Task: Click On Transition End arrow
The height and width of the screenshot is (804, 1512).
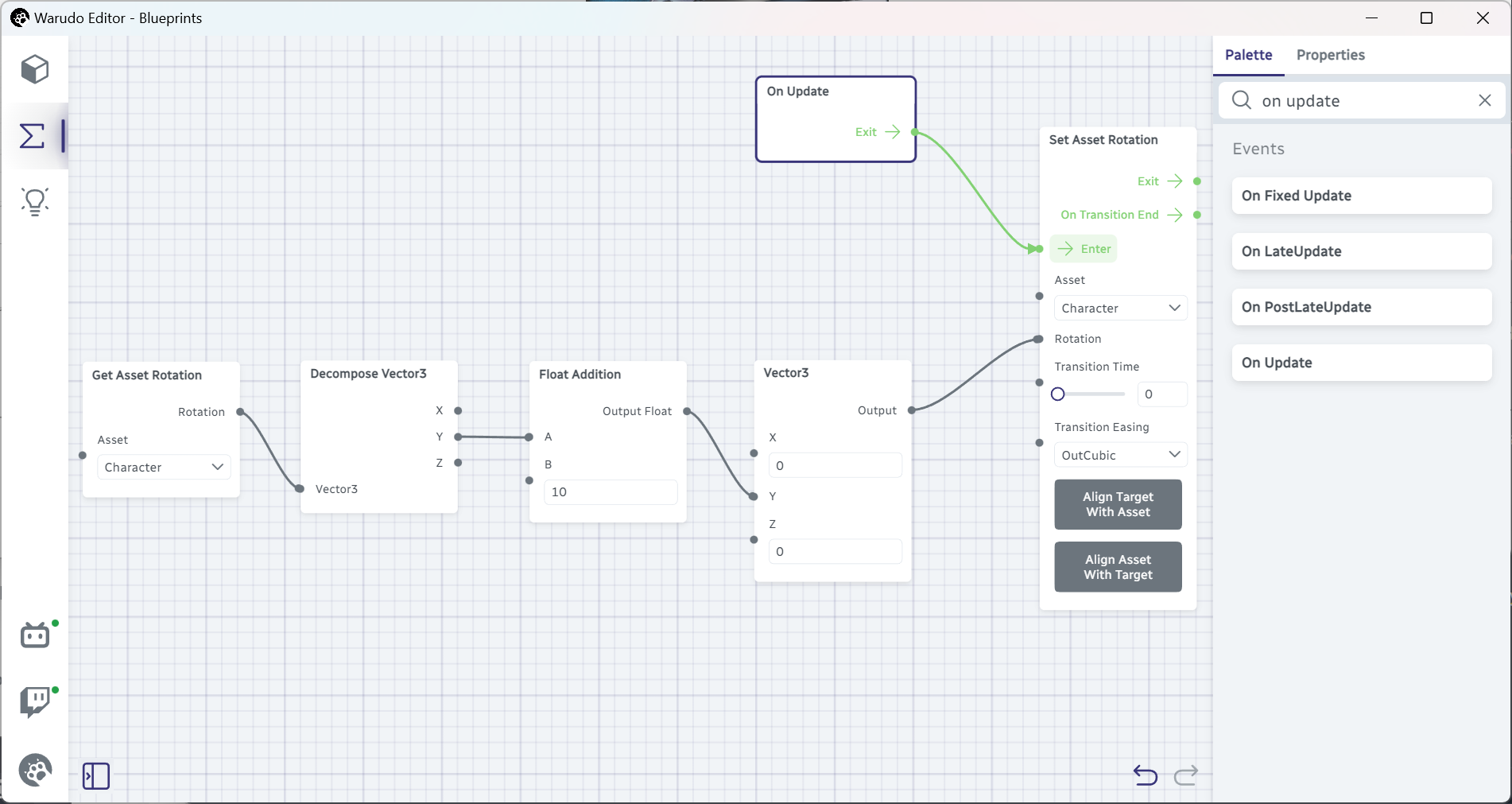Action: [1175, 215]
